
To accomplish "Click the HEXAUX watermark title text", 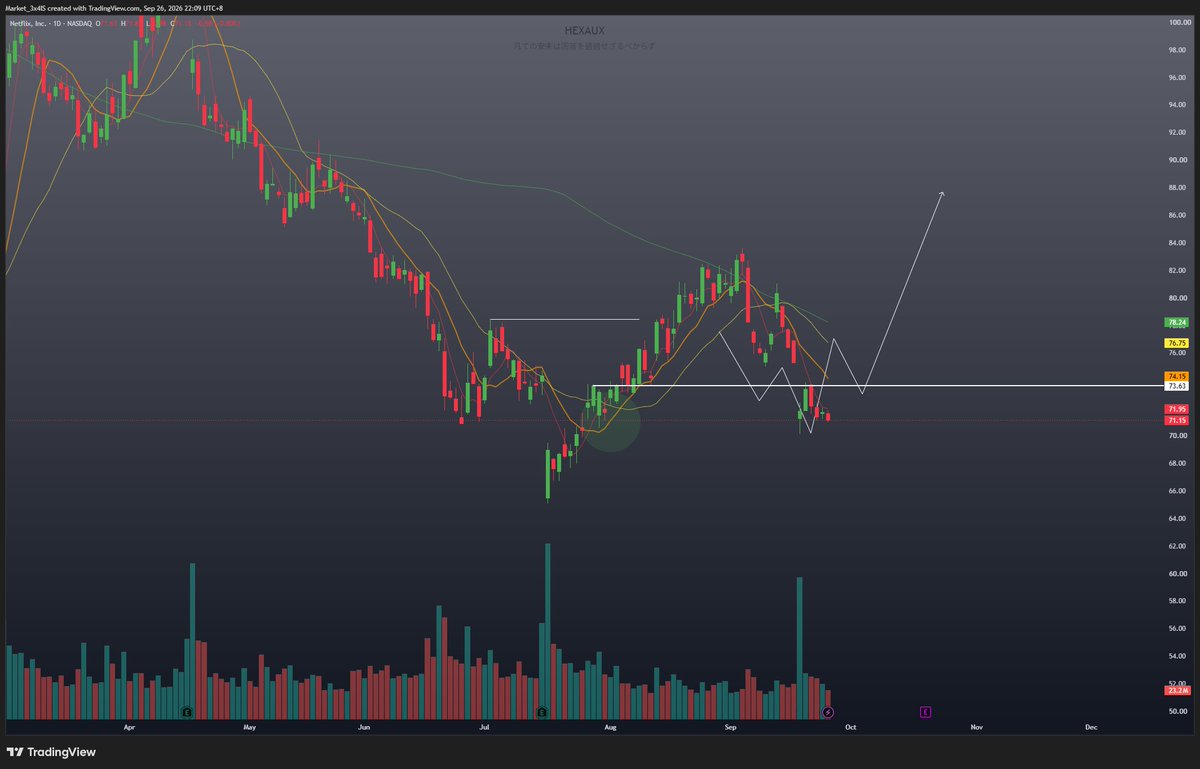I will pos(586,31).
